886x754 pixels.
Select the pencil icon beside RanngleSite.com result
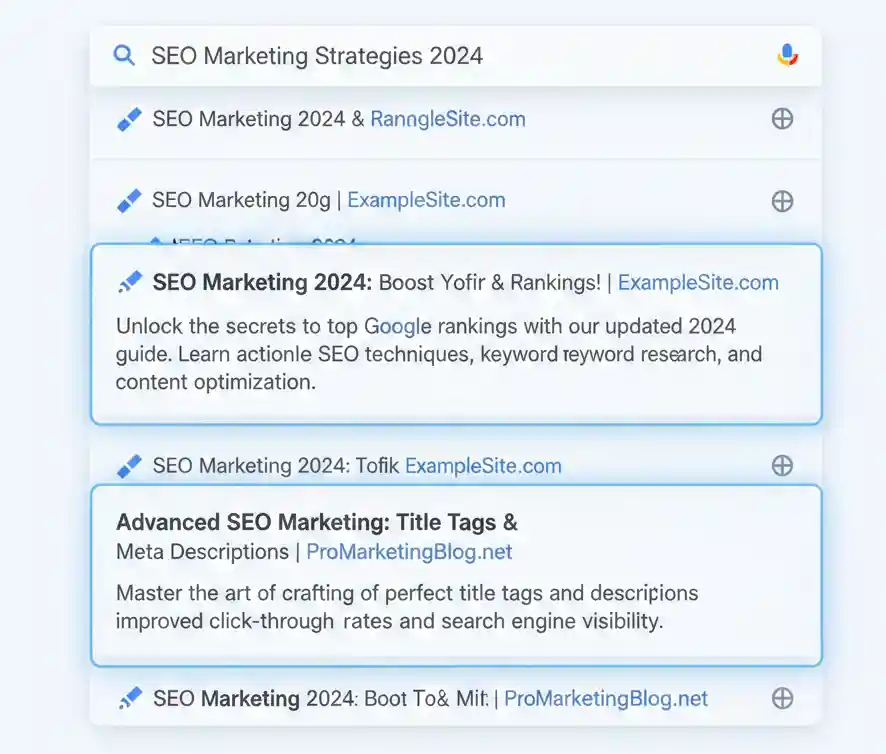(x=129, y=119)
